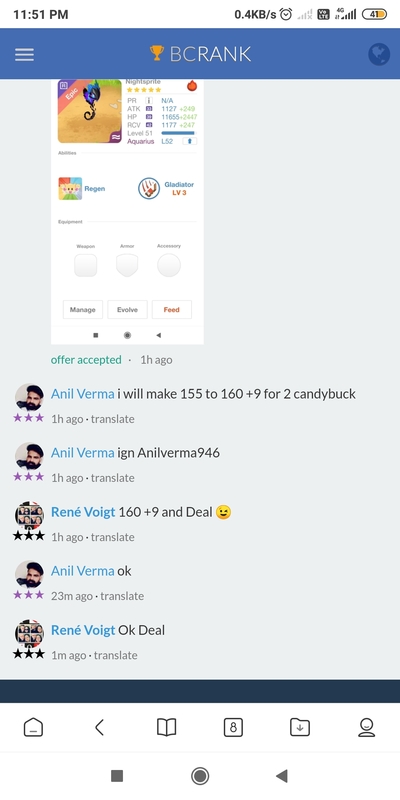
Task: Open Anil Verma's profile on "ok" comment
Action: pyautogui.click(x=83, y=571)
